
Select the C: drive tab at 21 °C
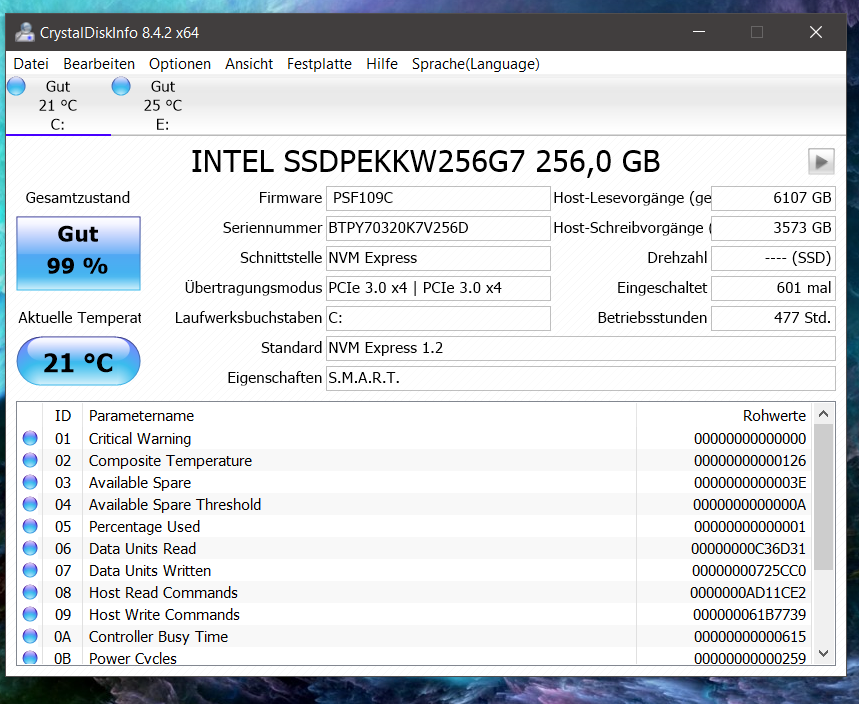(58, 105)
